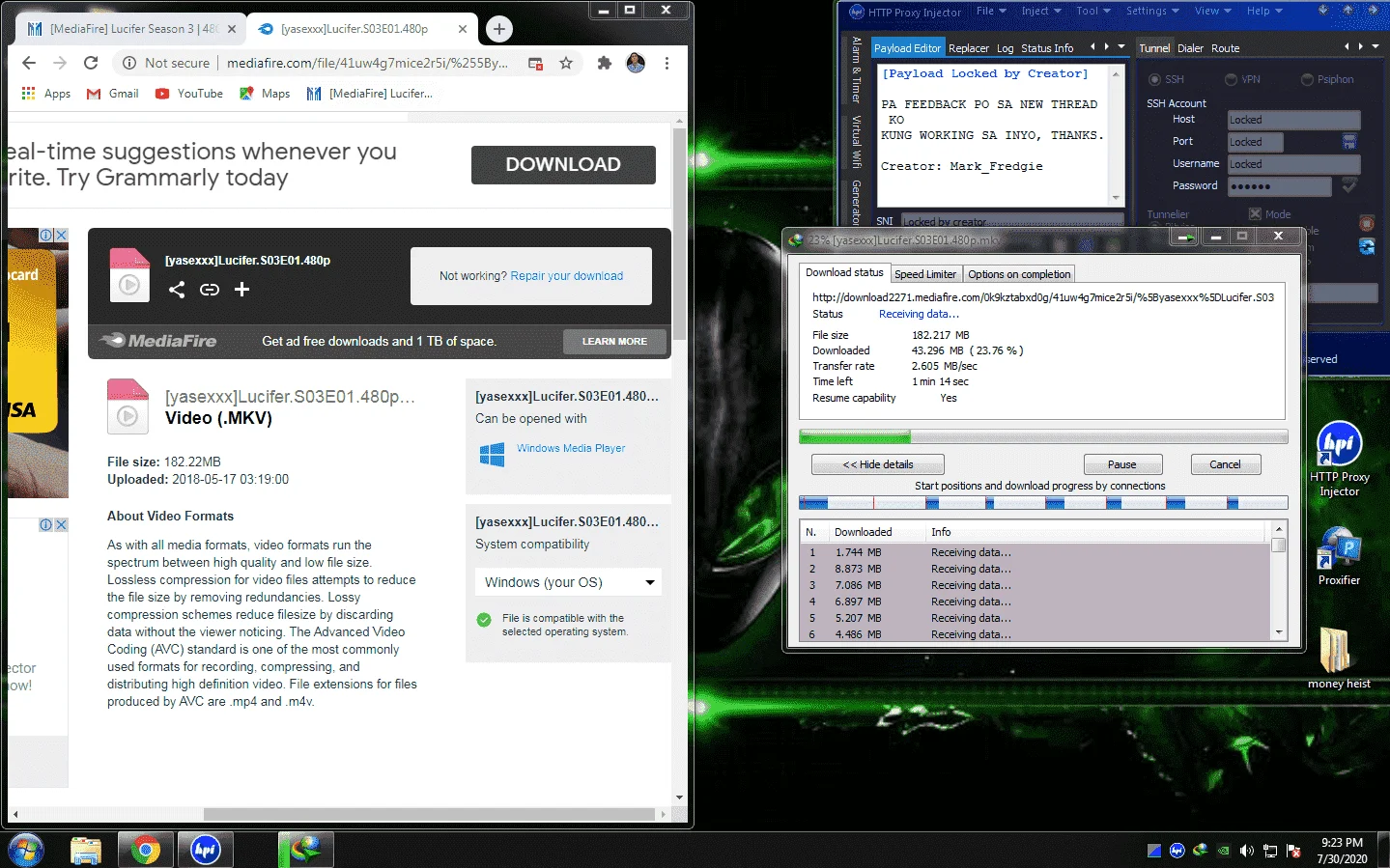Click the save icon beside the Port field

pos(1349,142)
